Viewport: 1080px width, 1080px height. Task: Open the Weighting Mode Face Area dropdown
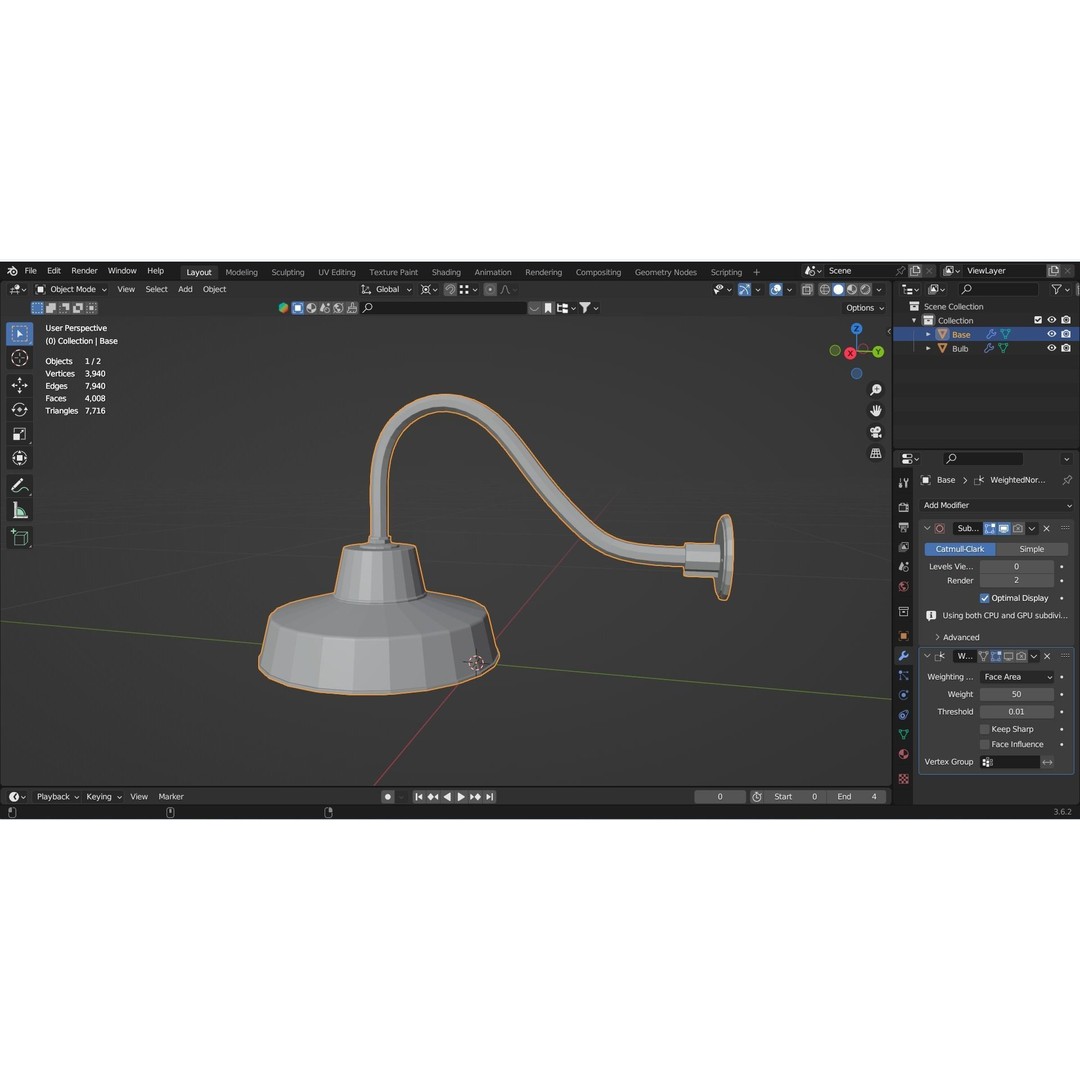1017,677
